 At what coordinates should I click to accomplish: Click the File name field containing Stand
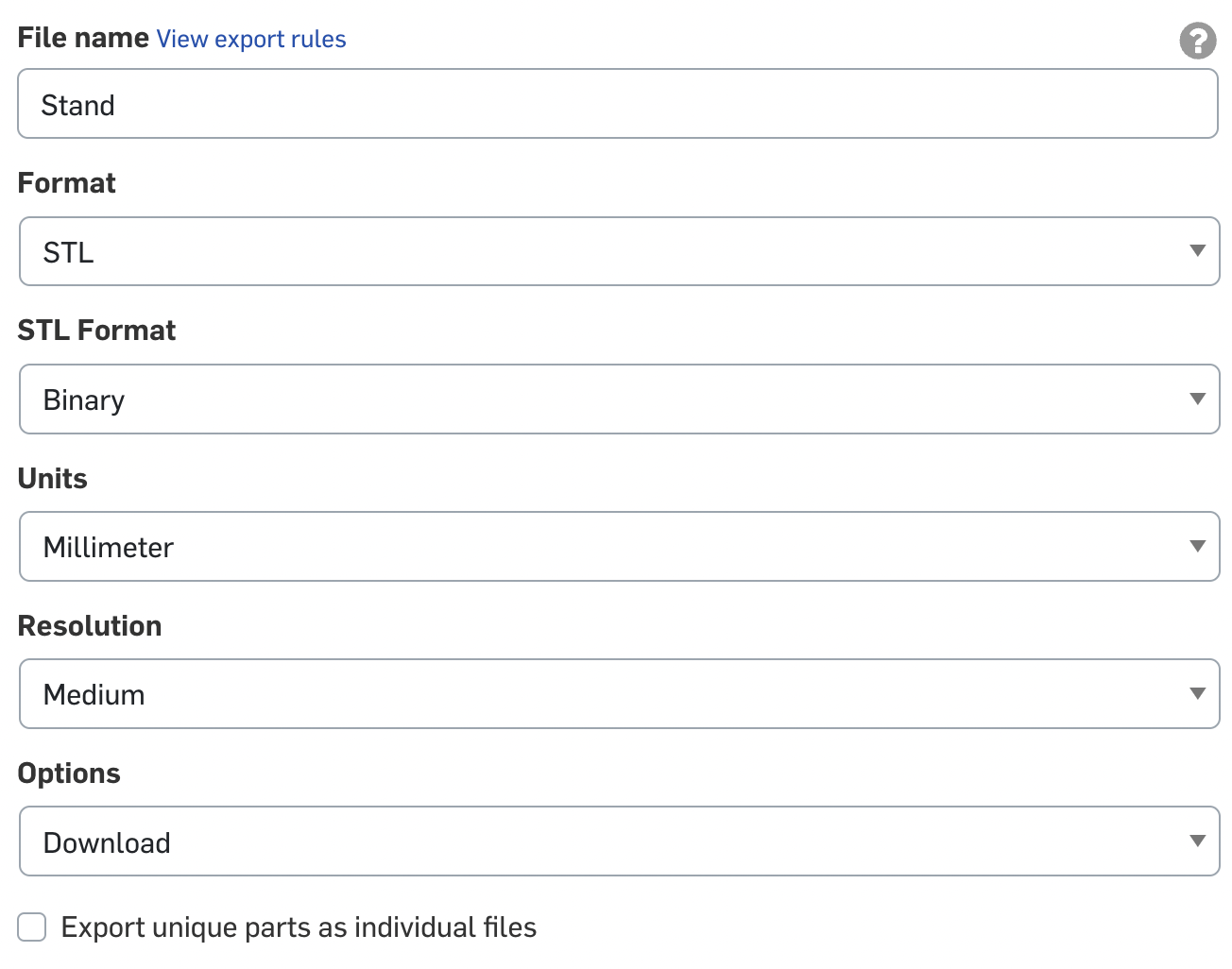point(618,104)
